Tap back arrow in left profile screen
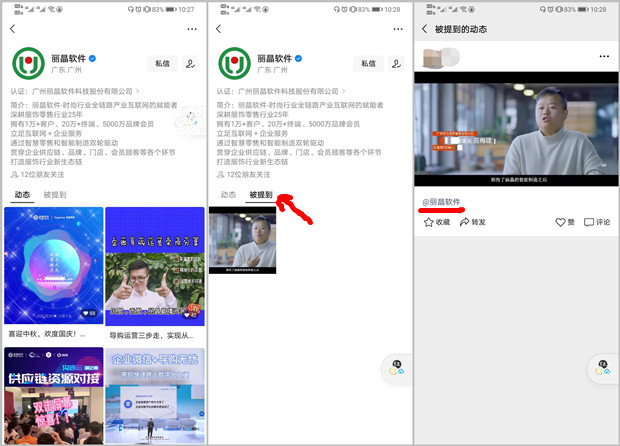The height and width of the screenshot is (446, 620). point(13,29)
